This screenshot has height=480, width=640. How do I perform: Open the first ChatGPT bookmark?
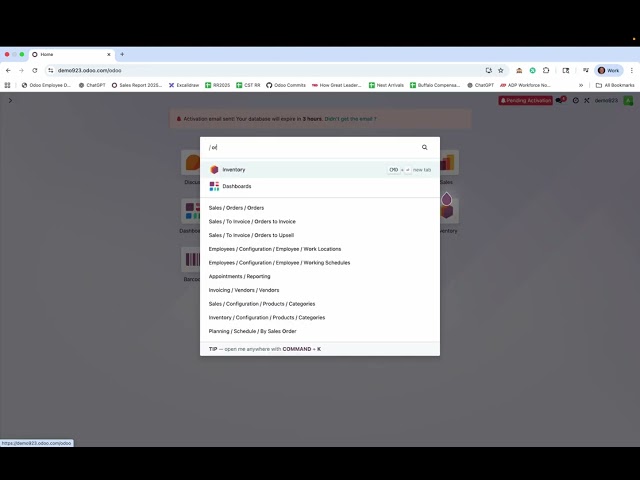(x=92, y=85)
